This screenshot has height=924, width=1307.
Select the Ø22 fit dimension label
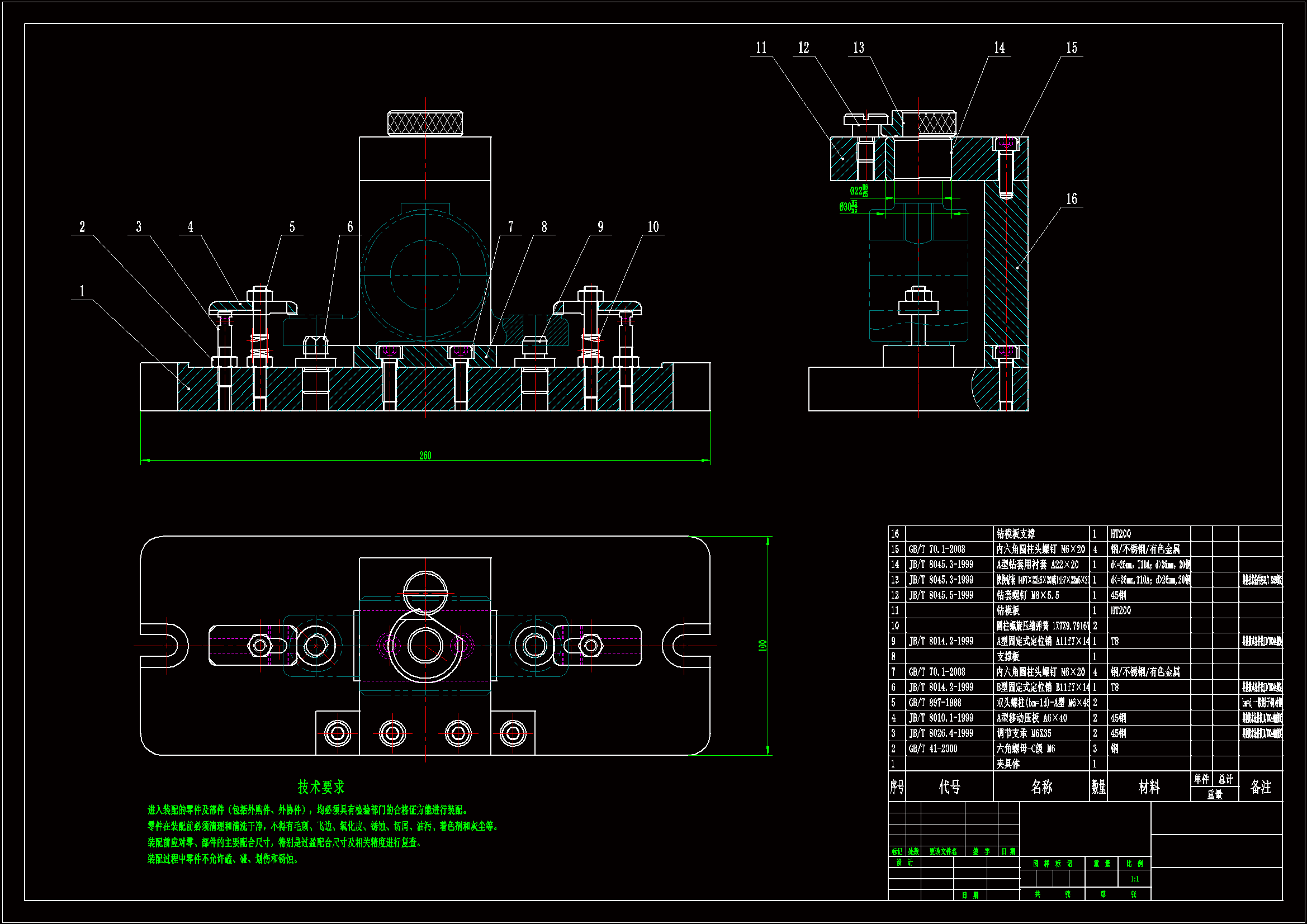[859, 191]
